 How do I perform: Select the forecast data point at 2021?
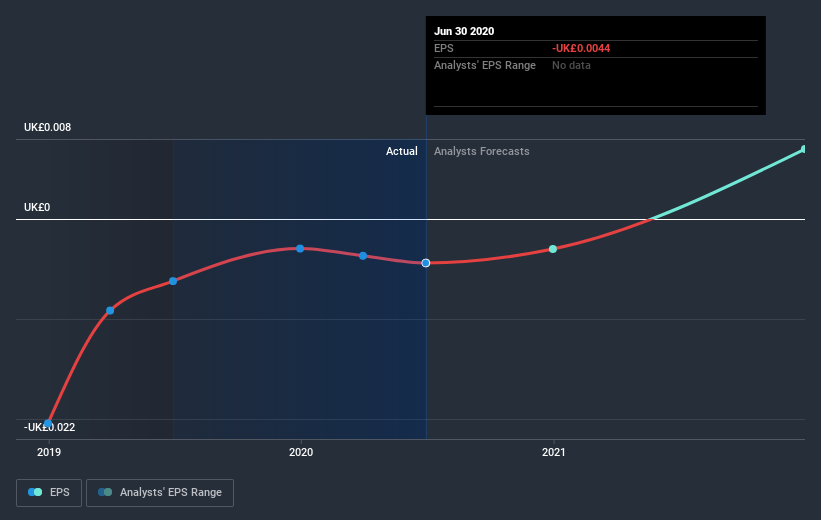click(553, 249)
